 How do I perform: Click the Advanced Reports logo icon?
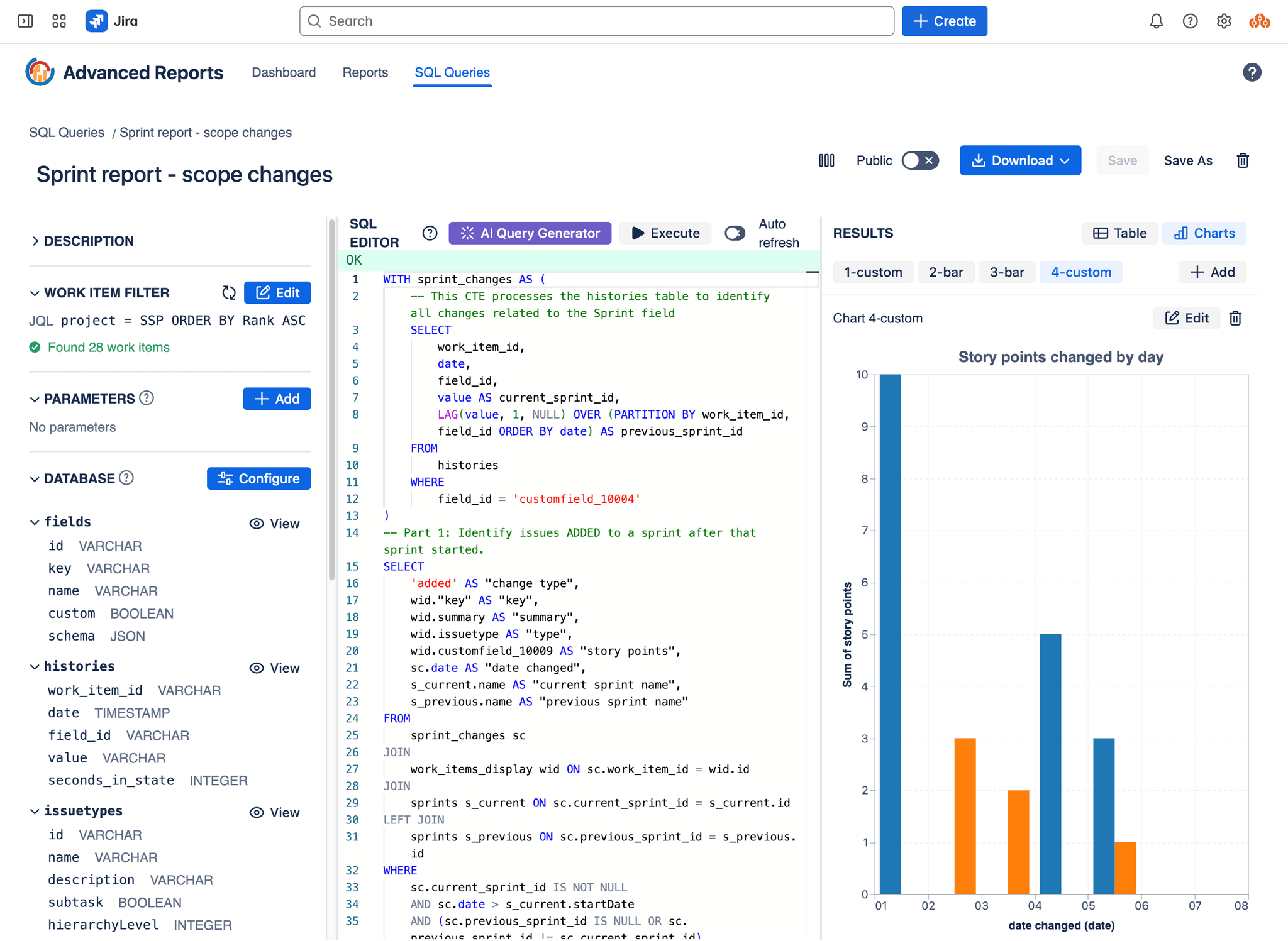coord(40,72)
